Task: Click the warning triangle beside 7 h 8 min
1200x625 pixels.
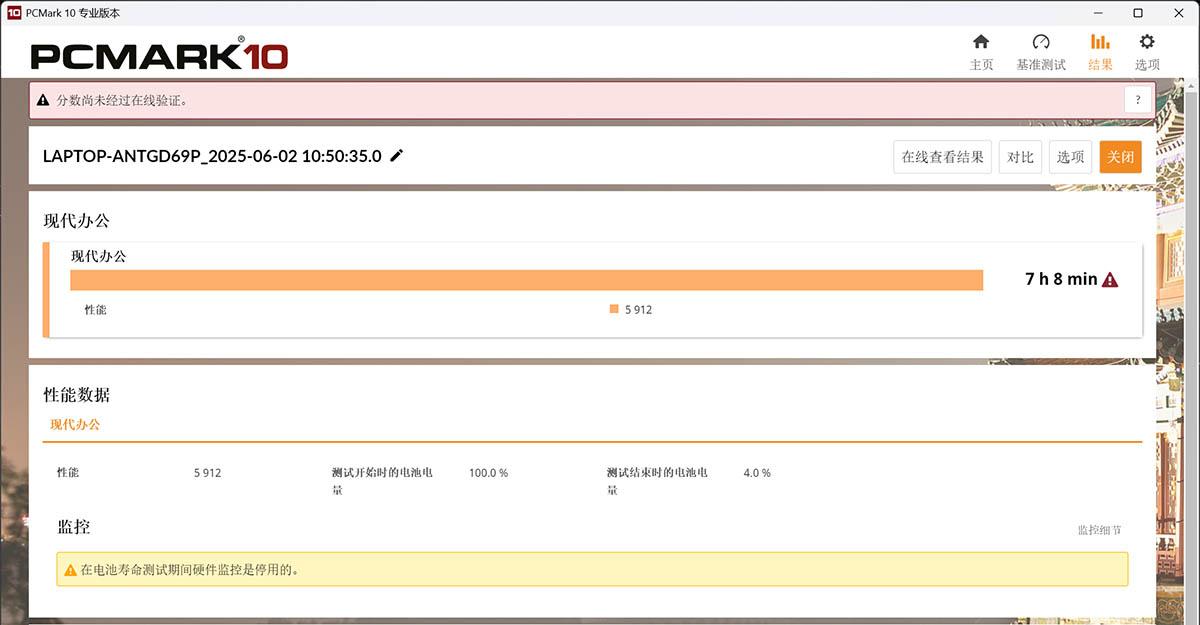Action: [x=1110, y=280]
